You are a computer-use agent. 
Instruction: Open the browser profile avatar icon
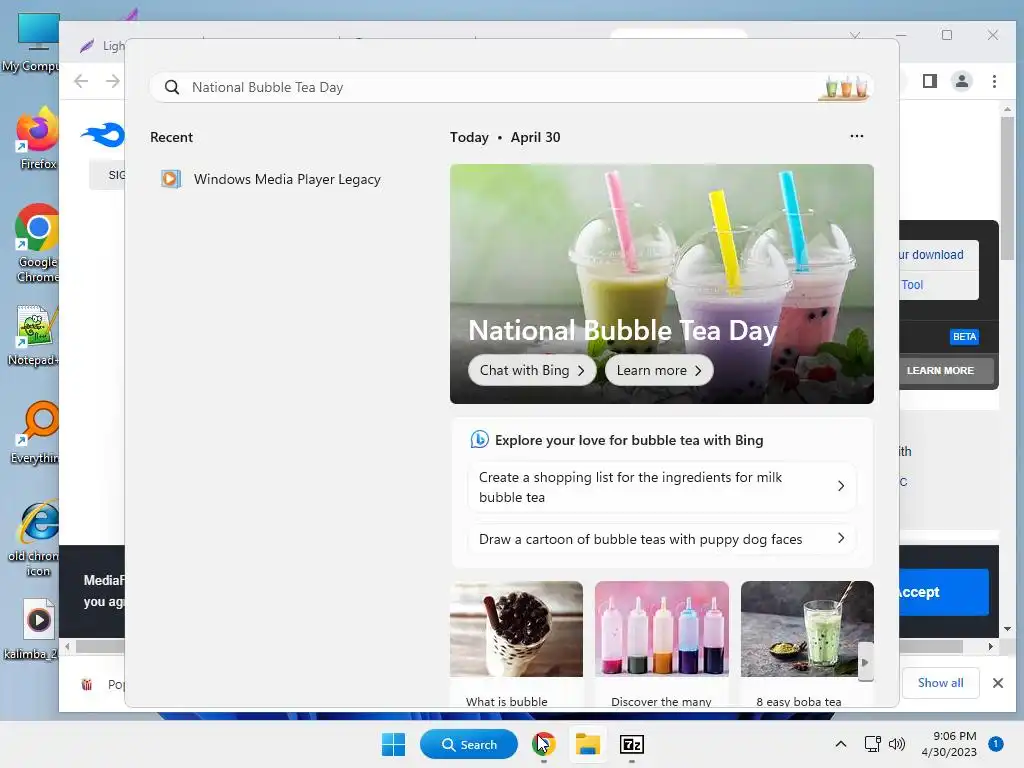[962, 81]
